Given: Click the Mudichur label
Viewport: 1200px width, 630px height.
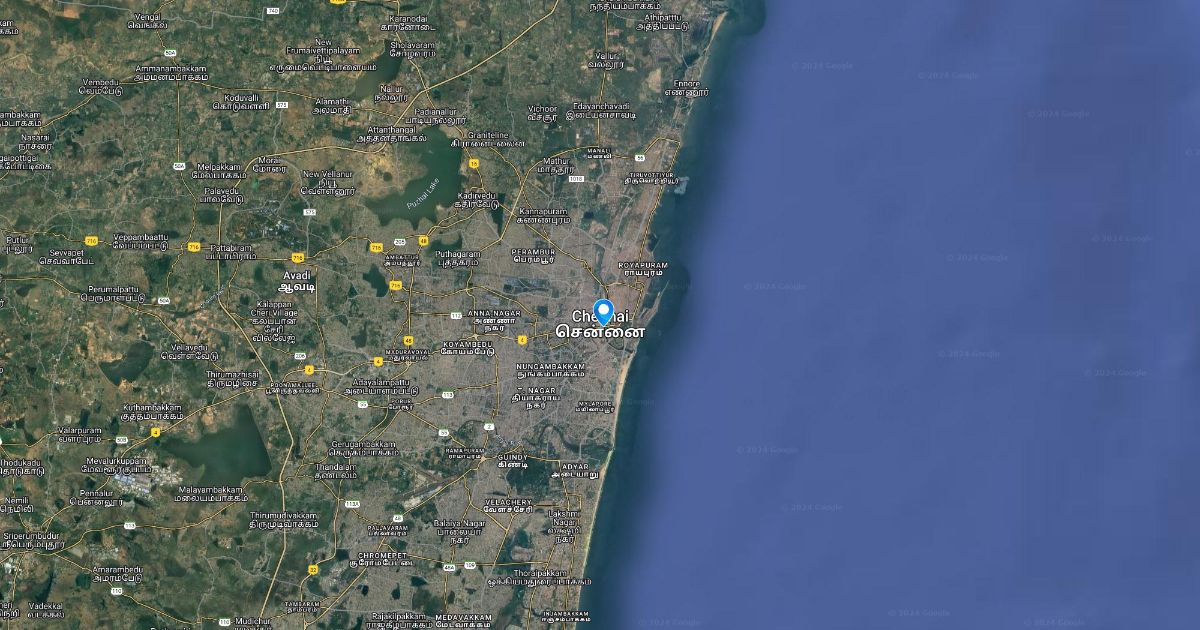Looking at the screenshot, I should pos(252,621).
